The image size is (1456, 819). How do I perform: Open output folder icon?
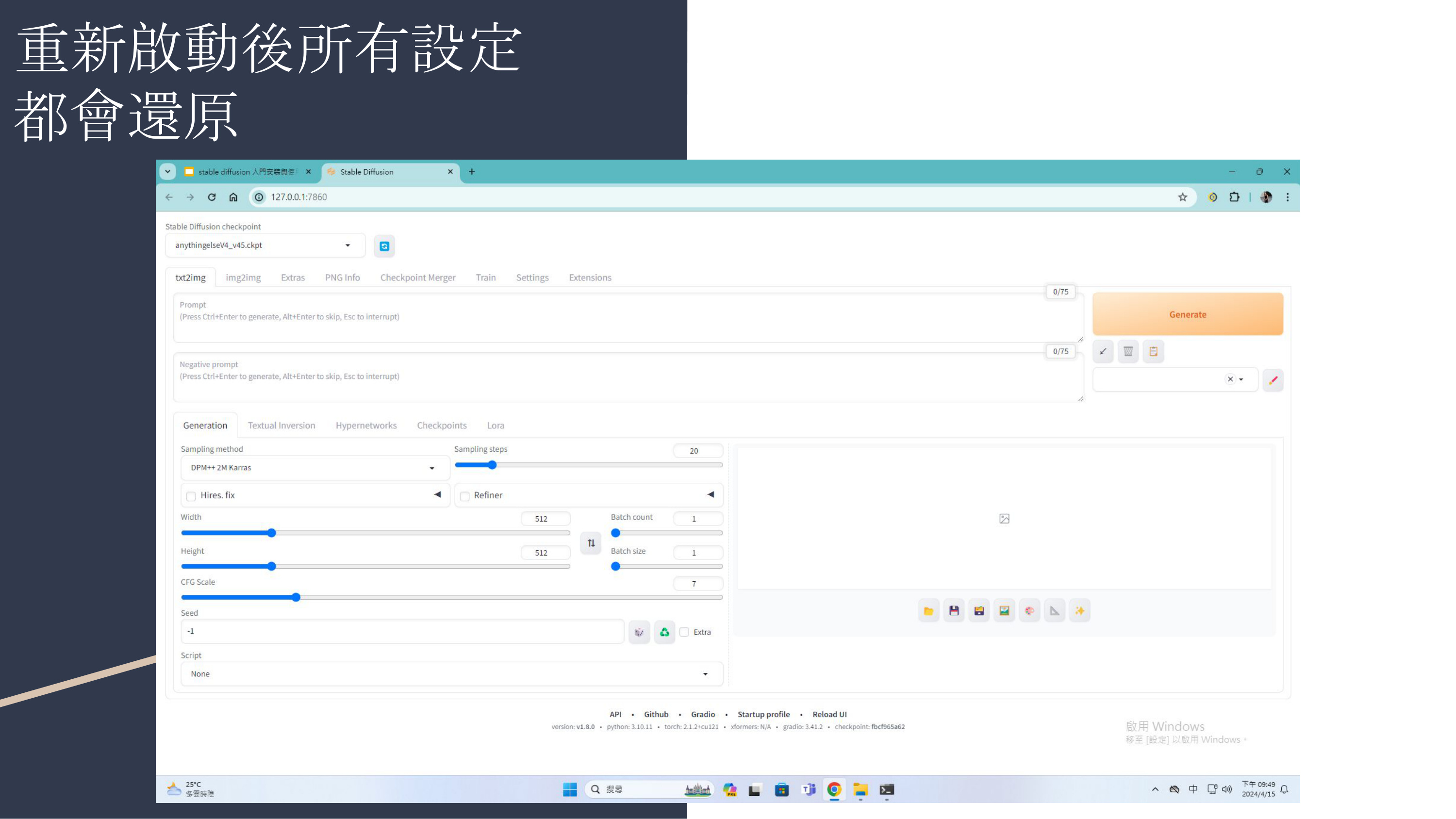[x=928, y=610]
